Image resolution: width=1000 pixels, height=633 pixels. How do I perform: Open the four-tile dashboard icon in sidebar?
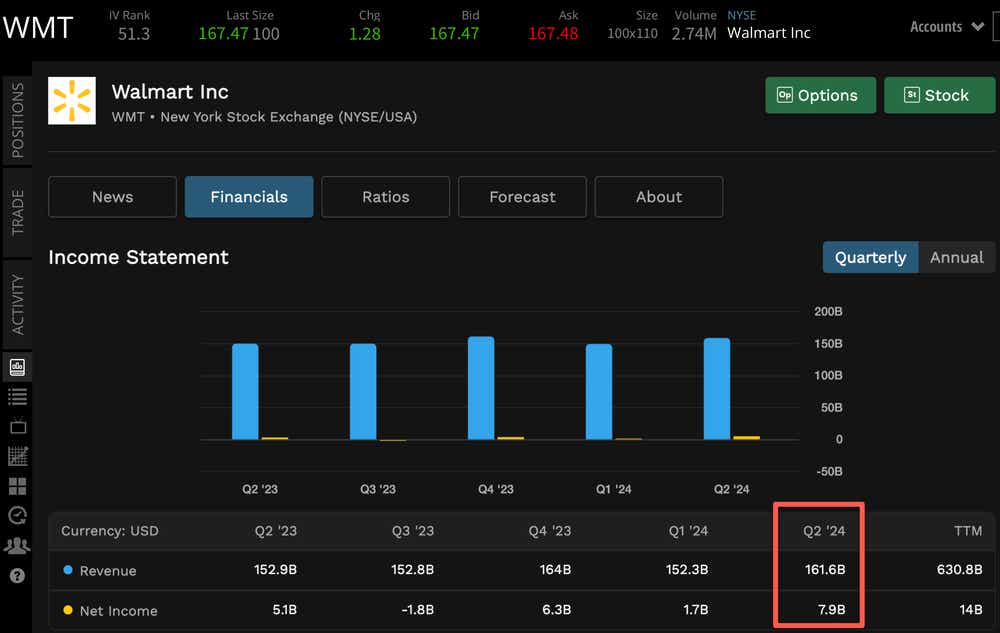click(18, 486)
